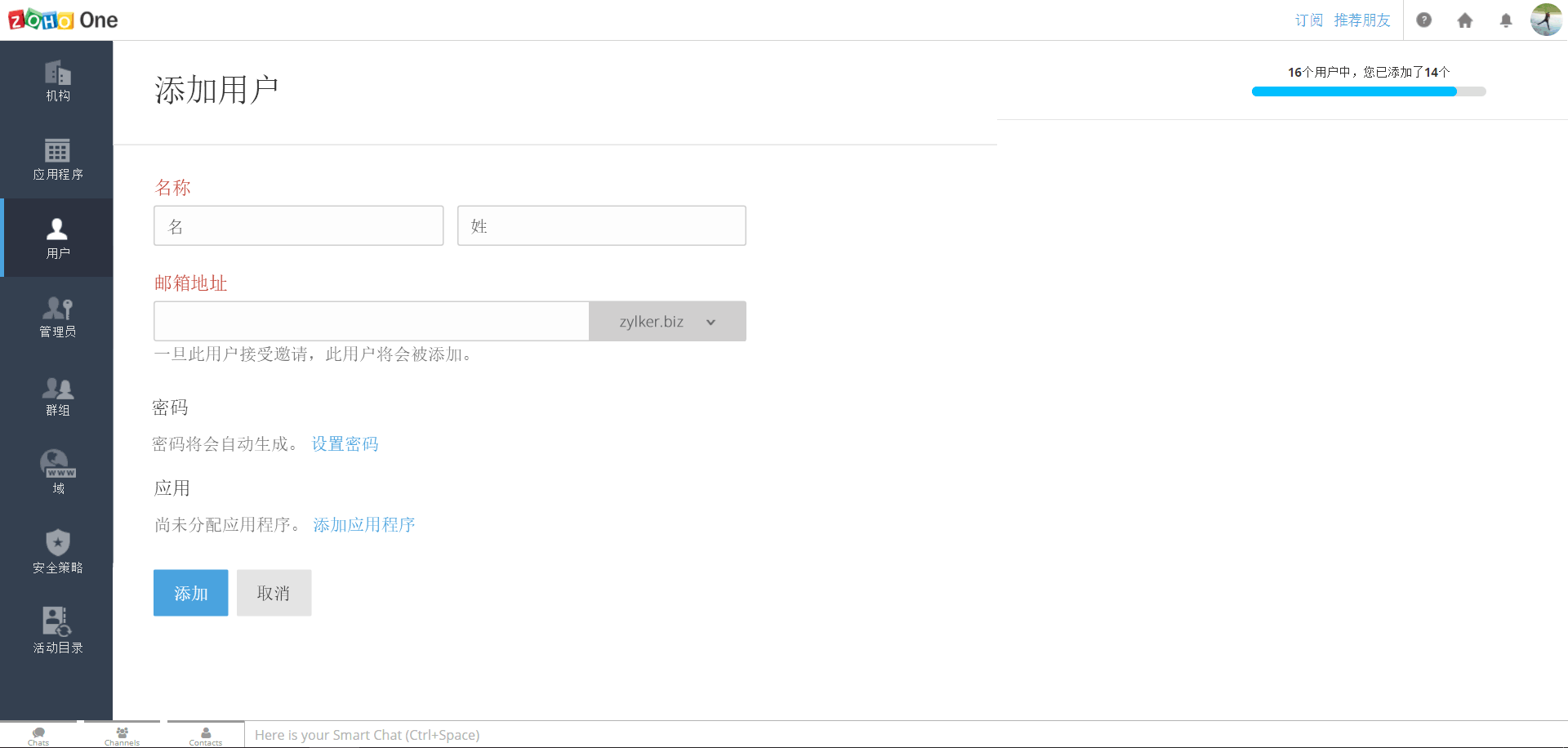This screenshot has width=1568, height=748.
Task: Go to the home icon
Action: [1465, 20]
